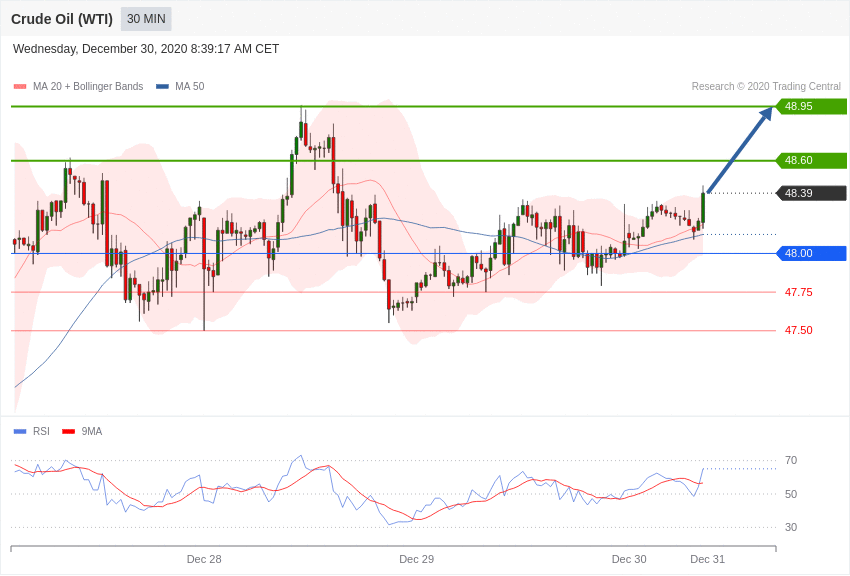The height and width of the screenshot is (576, 850).
Task: Click the Crude Oil (WTI) title
Action: coord(62,19)
